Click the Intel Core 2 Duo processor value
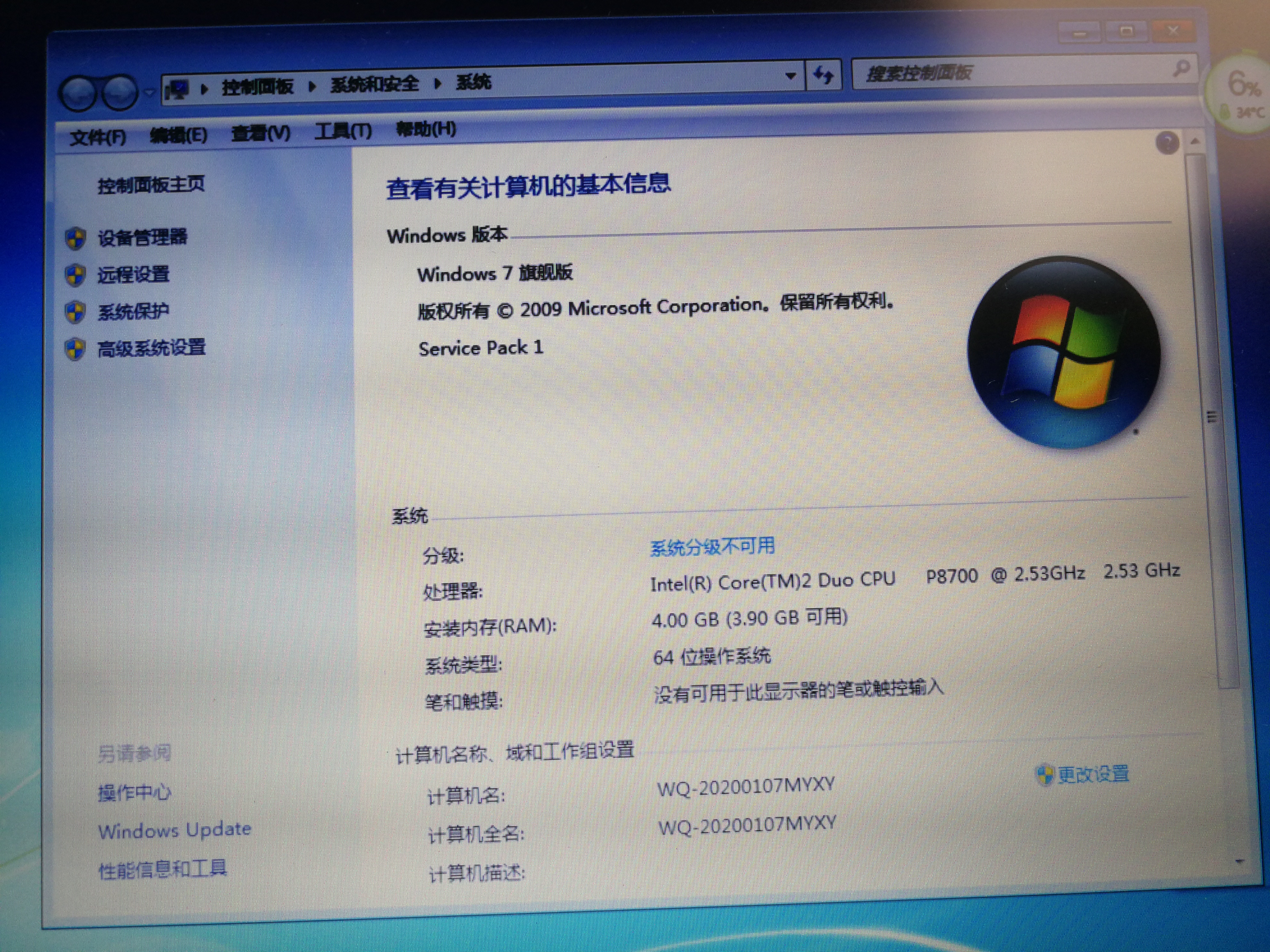This screenshot has height=952, width=1270. tap(915, 577)
